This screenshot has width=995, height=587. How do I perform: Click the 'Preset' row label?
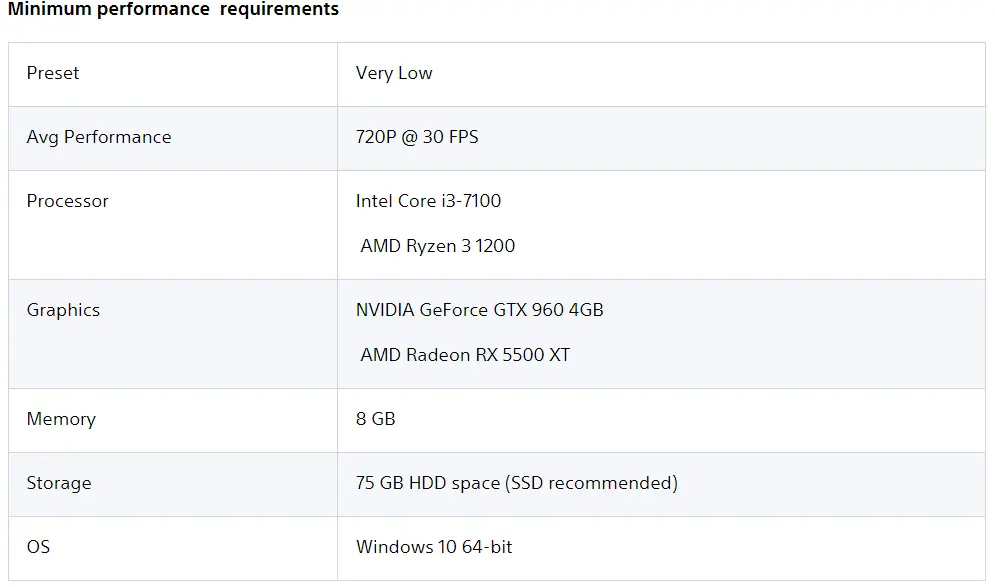point(53,73)
